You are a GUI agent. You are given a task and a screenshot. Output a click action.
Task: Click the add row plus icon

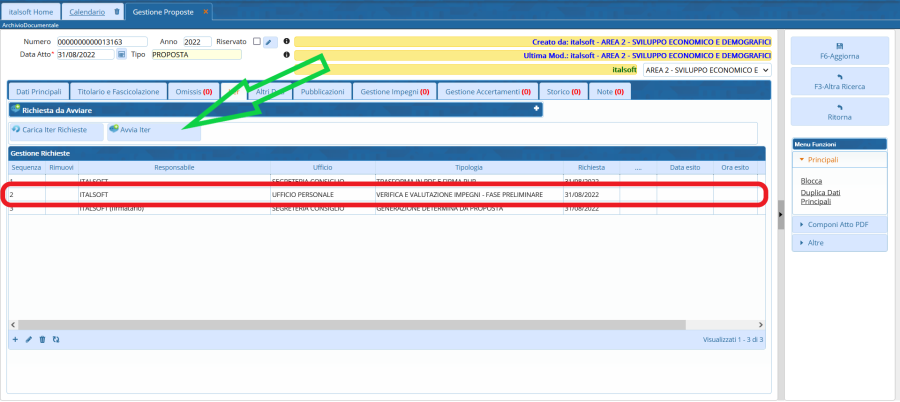tap(15, 340)
